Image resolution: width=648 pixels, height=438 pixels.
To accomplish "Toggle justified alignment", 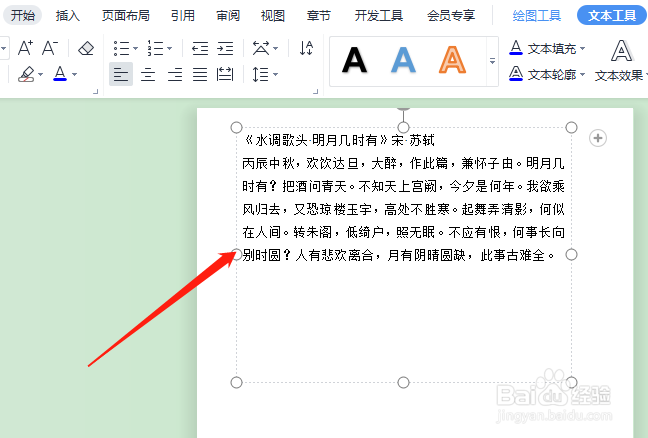I will click(x=200, y=74).
